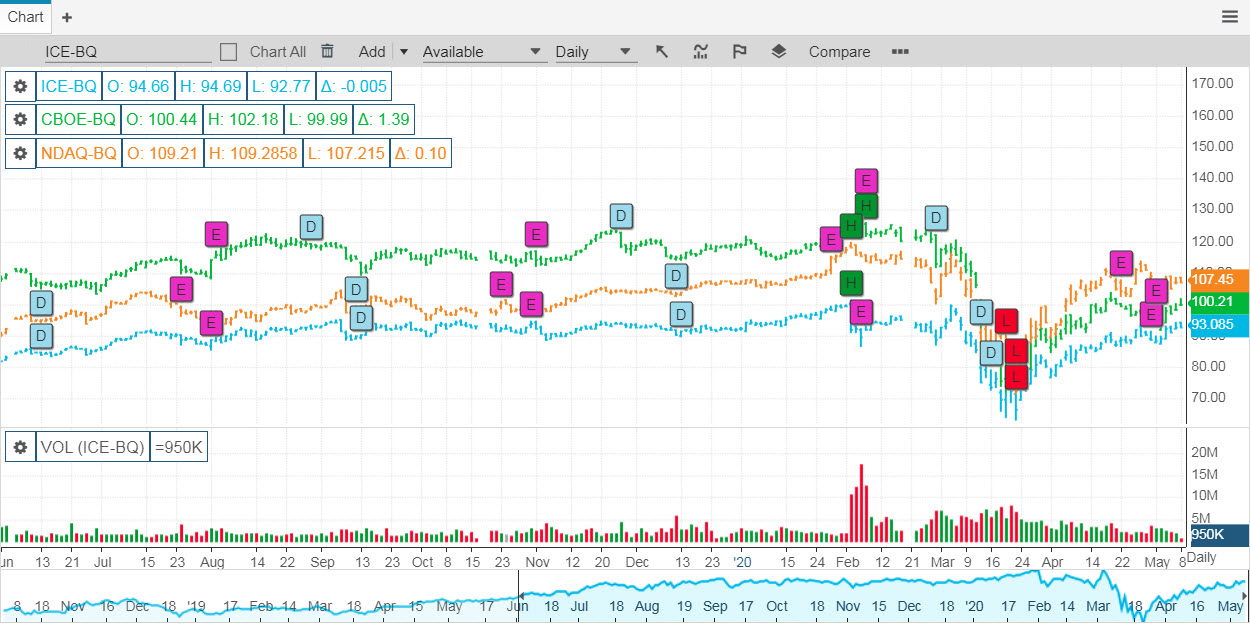The image size is (1250, 624).
Task: Open the hamburger menu at top right
Action: click(x=1229, y=16)
